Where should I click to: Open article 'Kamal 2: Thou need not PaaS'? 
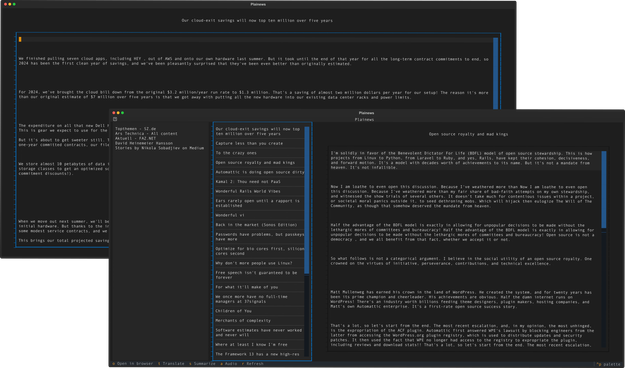(x=259, y=182)
